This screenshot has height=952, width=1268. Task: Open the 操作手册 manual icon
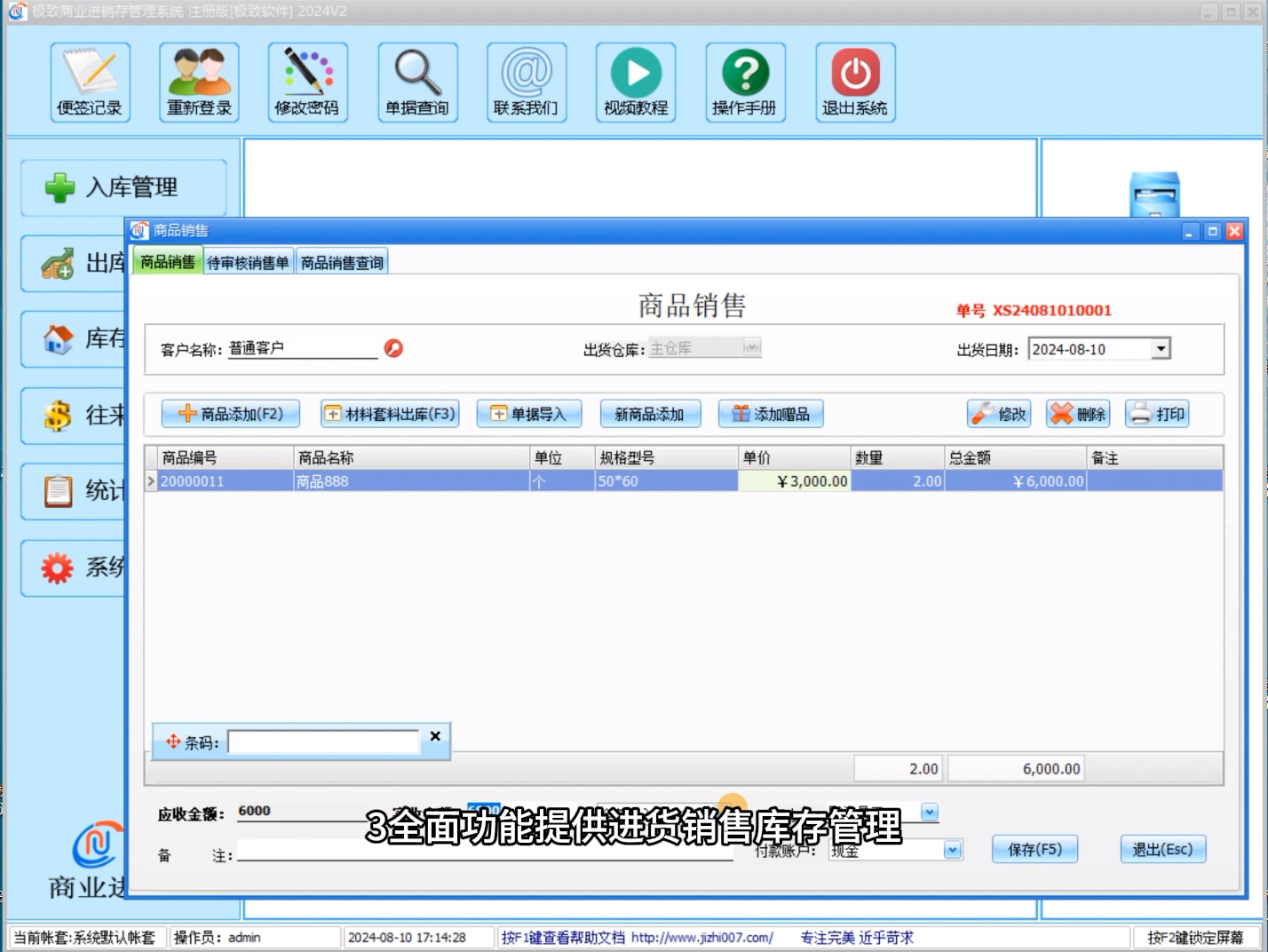pos(745,82)
